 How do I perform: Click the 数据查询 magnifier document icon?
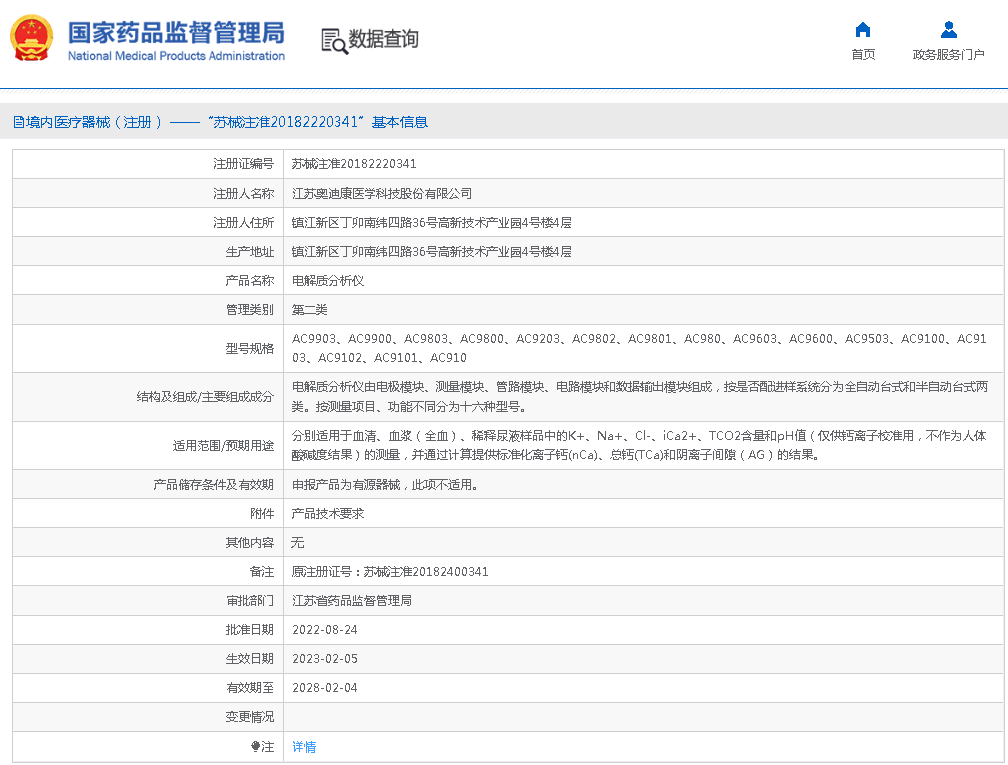point(334,40)
